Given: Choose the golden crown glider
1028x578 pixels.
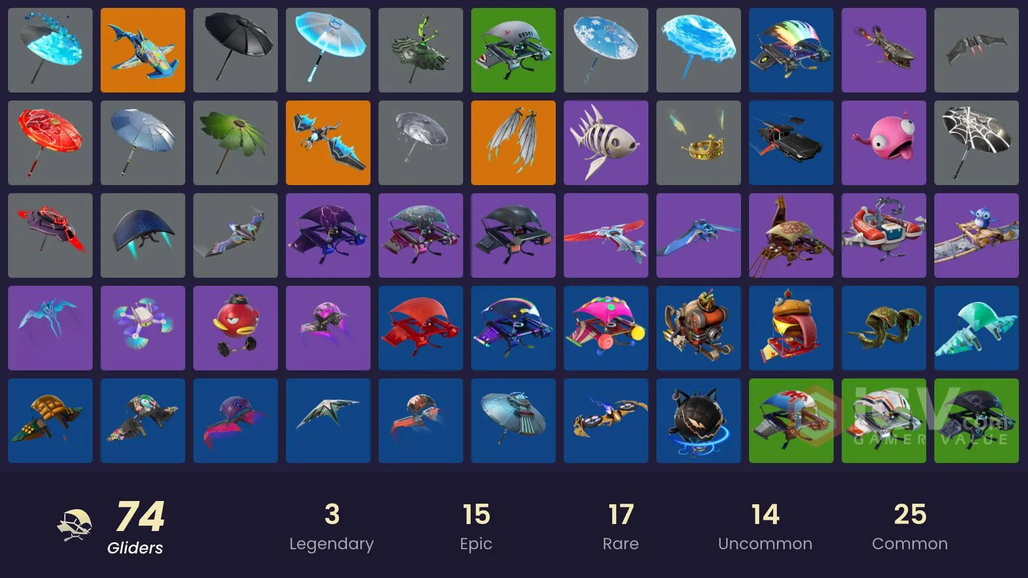Looking at the screenshot, I should coord(698,143).
